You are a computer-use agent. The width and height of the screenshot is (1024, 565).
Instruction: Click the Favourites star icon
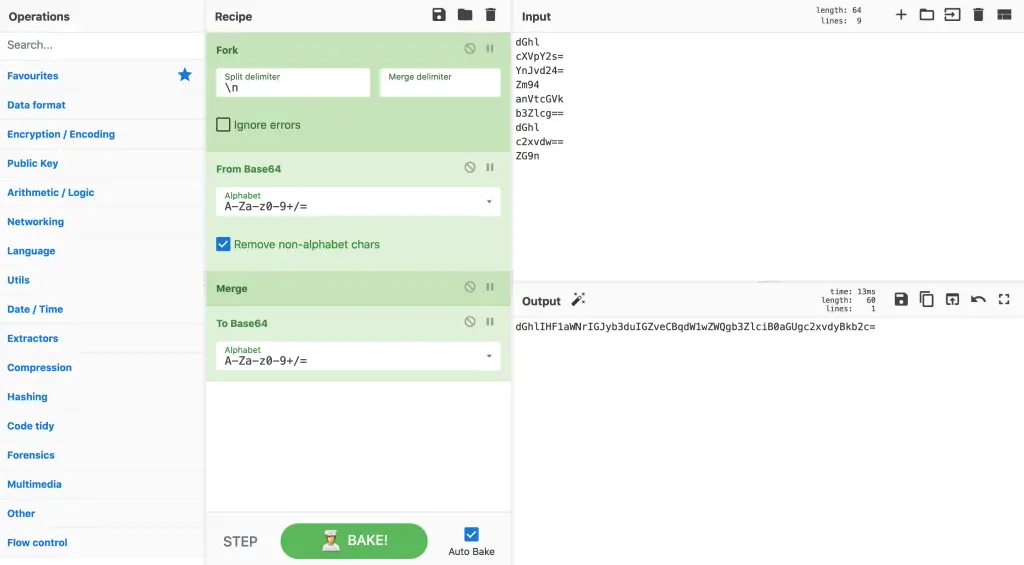185,75
